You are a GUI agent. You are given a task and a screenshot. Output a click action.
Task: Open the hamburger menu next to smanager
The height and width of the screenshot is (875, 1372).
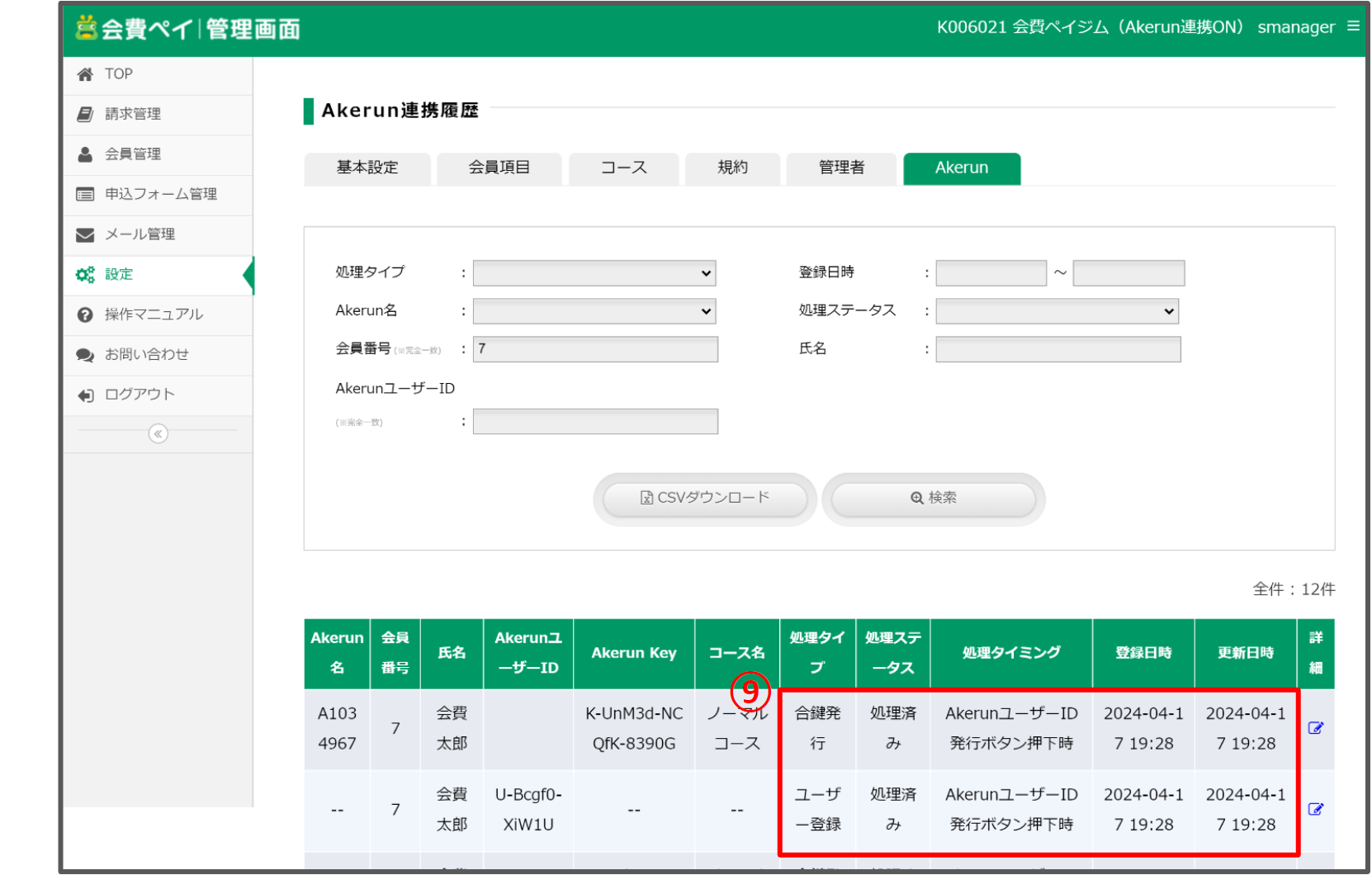1353,26
